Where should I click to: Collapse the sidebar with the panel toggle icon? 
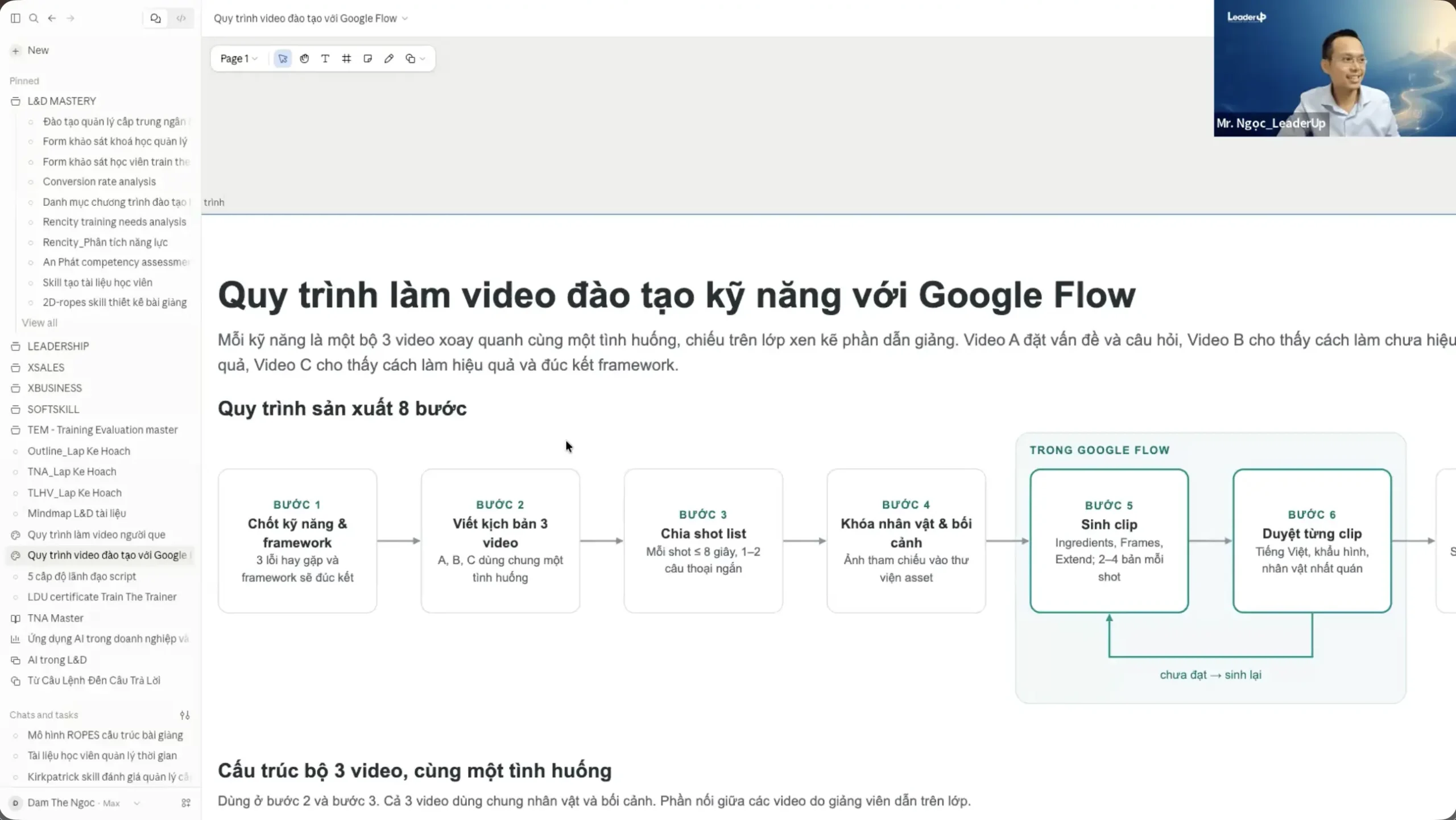(15, 18)
